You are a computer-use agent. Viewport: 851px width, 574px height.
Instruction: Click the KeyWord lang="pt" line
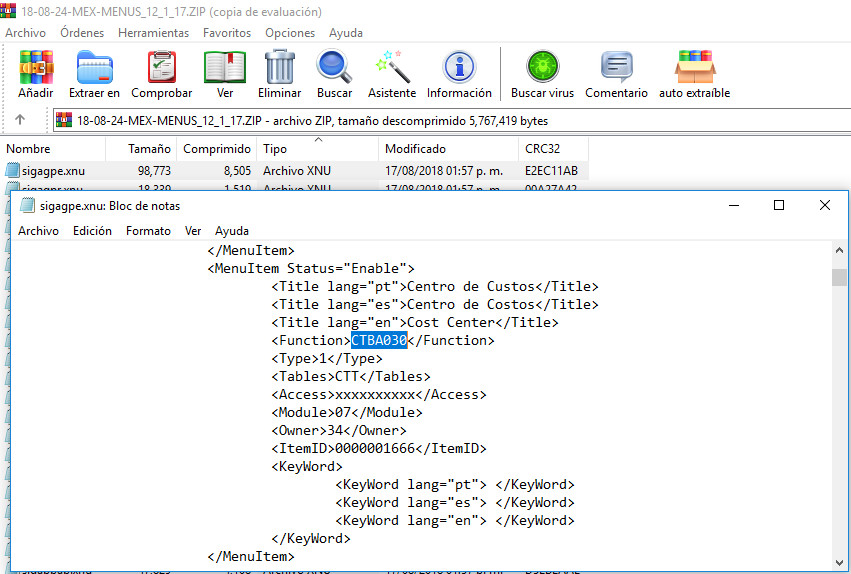tap(455, 484)
